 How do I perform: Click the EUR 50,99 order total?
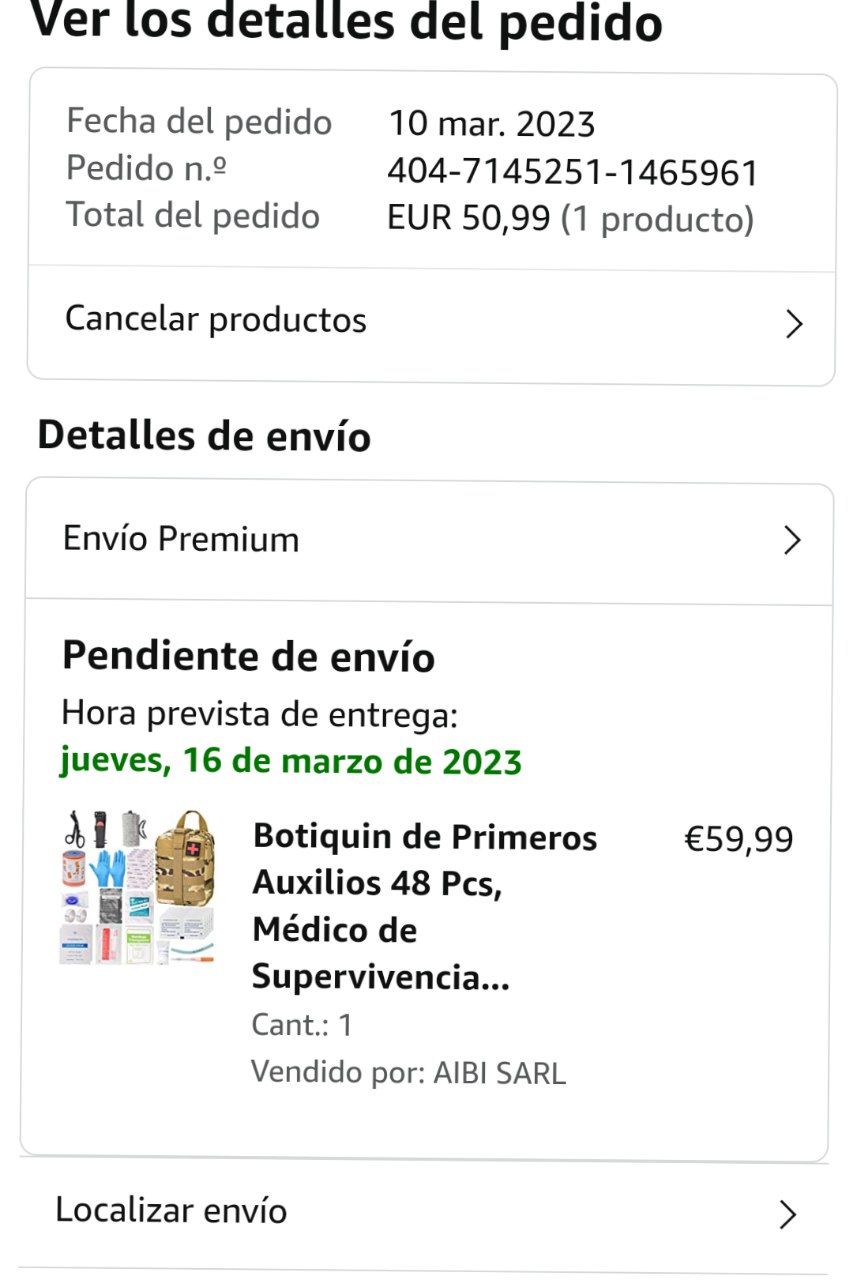coord(469,219)
